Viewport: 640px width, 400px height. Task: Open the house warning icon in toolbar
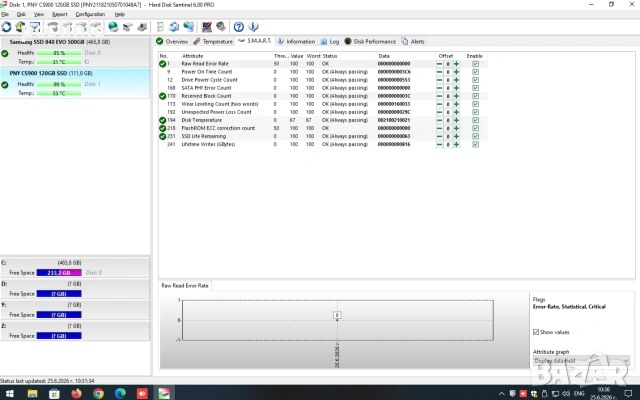20,27
